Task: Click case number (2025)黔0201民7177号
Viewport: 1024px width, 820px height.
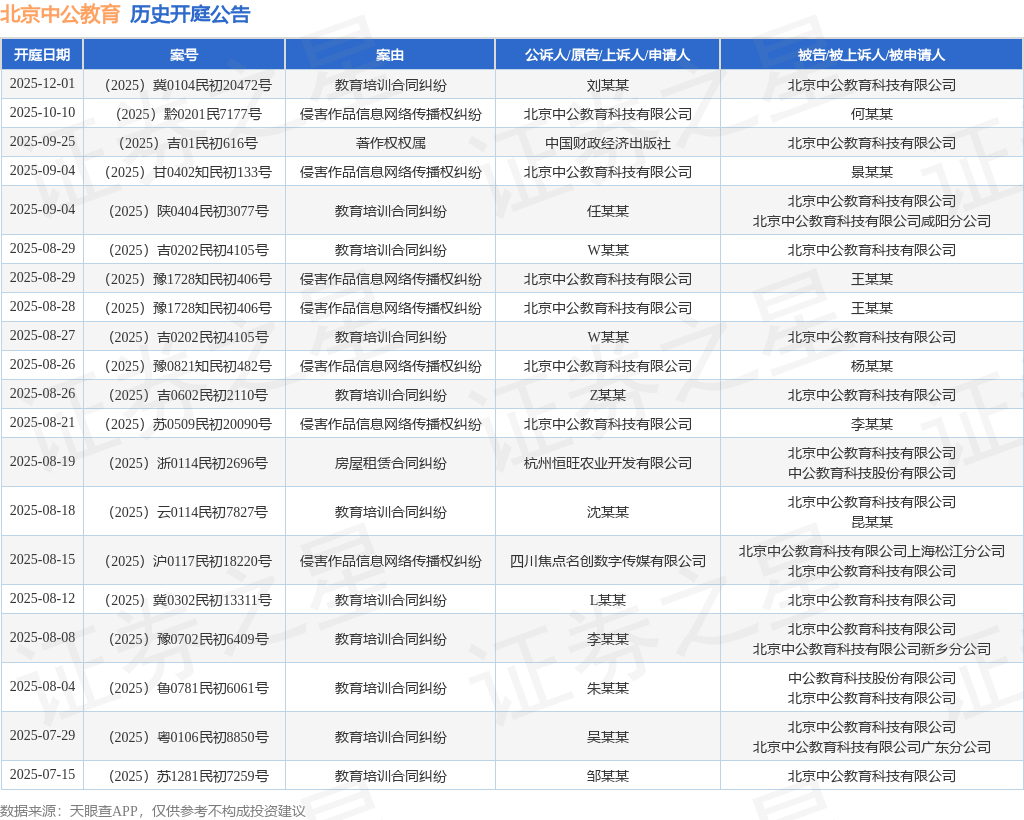Action: (x=187, y=114)
